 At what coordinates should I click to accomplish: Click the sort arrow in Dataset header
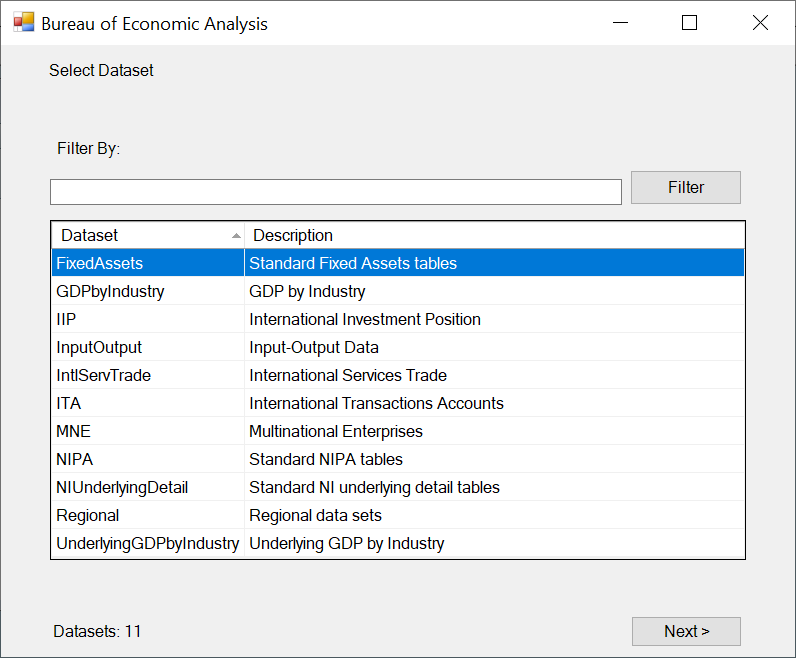click(236, 236)
